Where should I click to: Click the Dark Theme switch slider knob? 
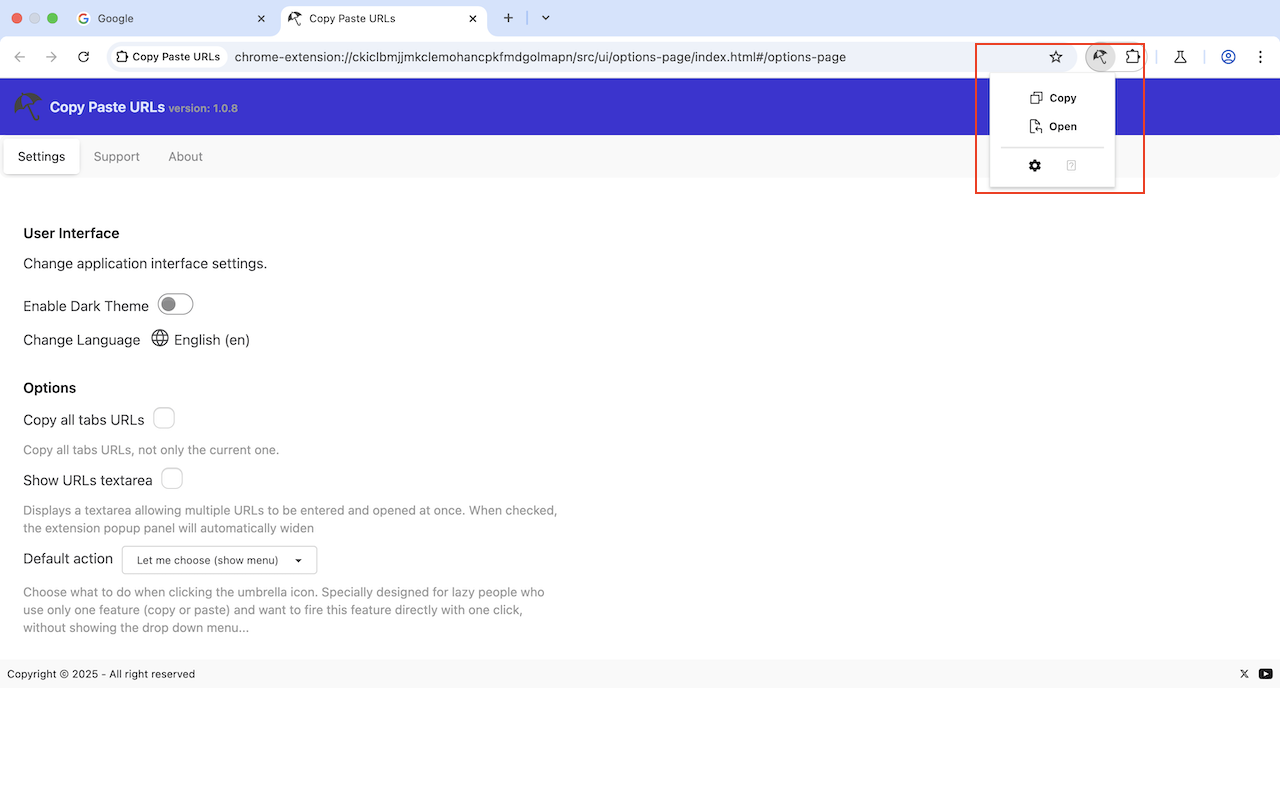click(x=169, y=304)
